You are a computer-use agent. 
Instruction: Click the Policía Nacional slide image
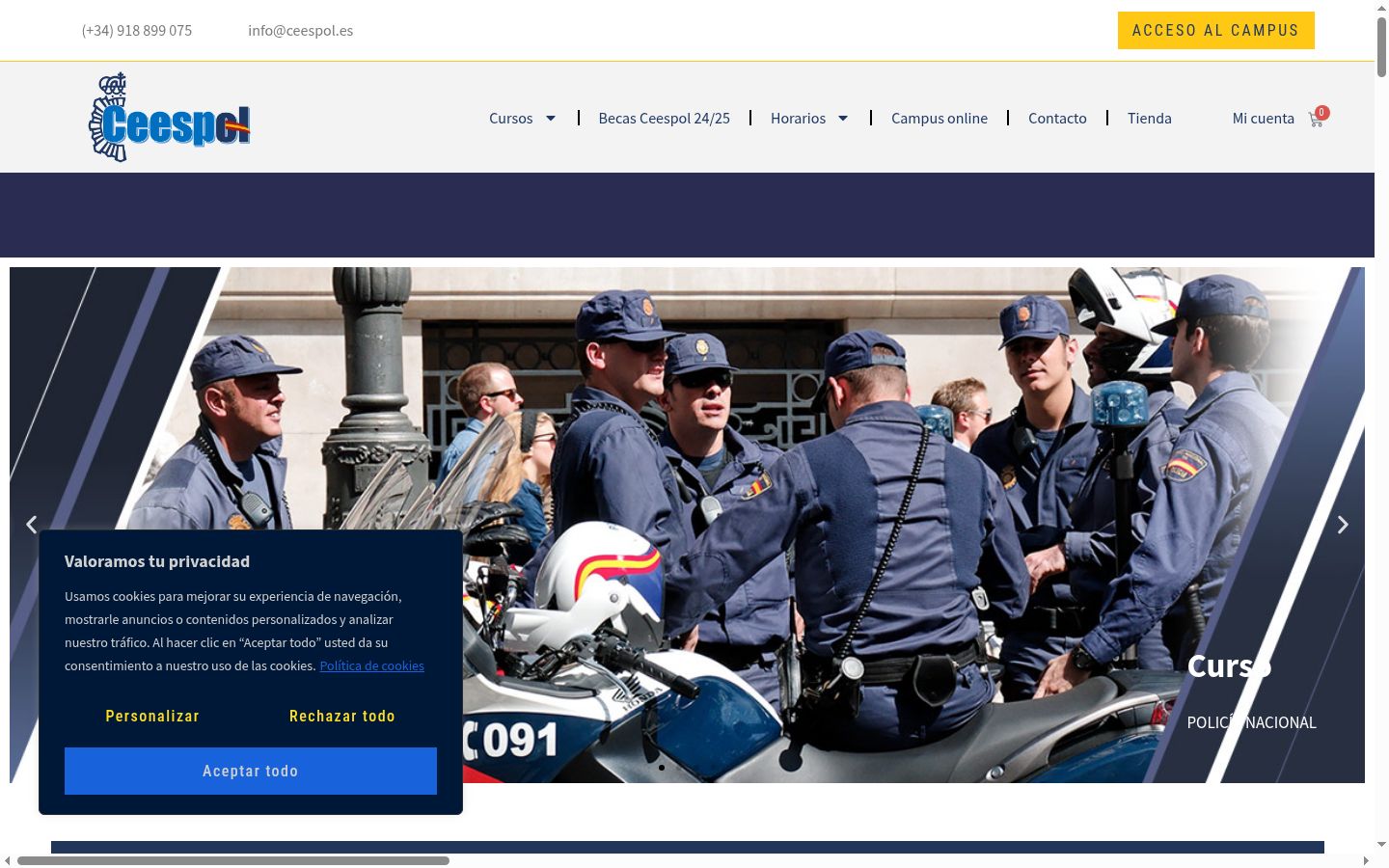pos(687,525)
